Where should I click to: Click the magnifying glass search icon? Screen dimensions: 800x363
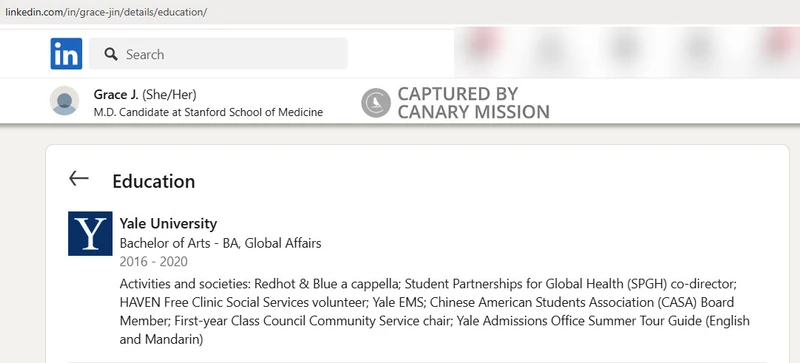(111, 54)
